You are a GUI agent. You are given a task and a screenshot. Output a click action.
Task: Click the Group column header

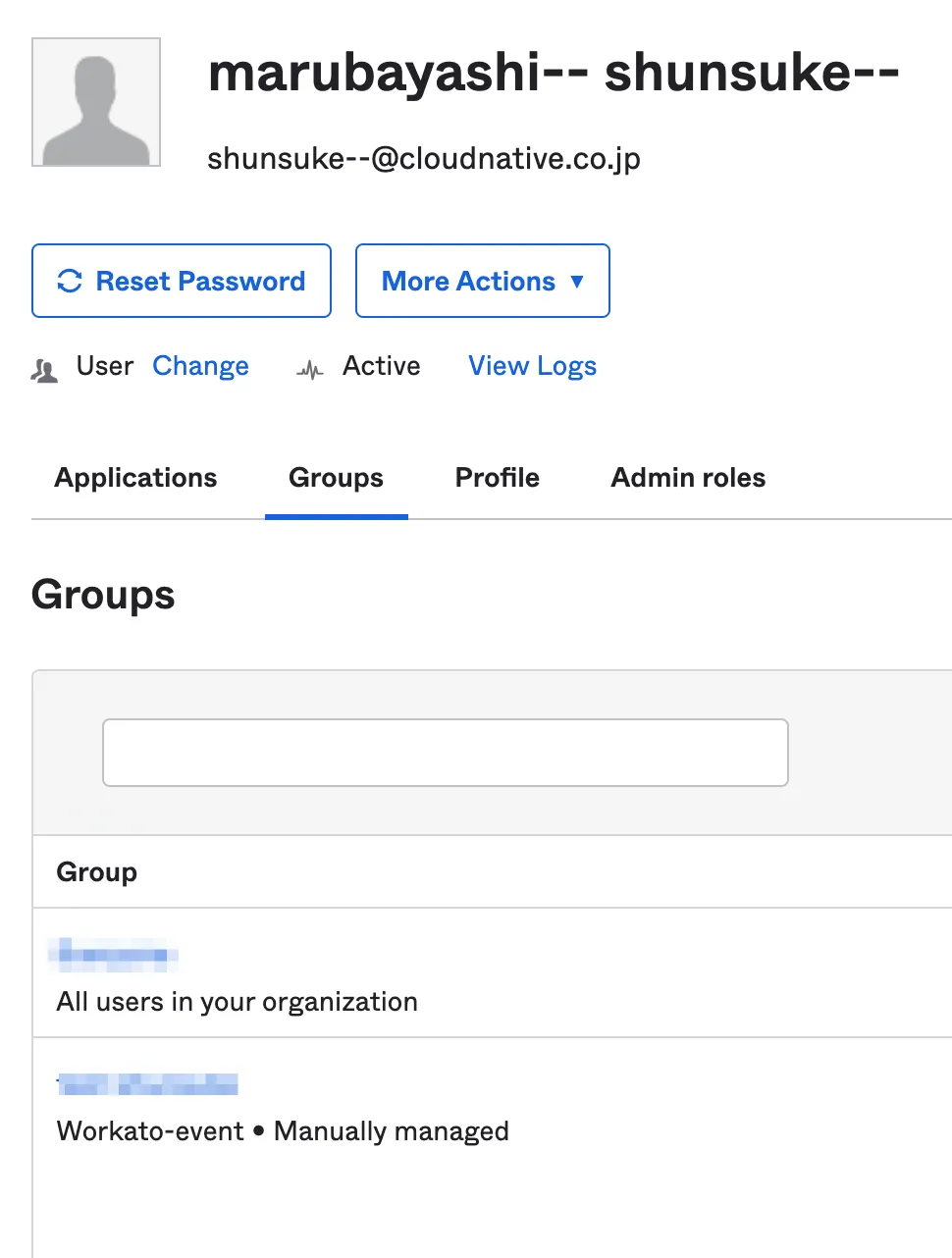click(97, 872)
